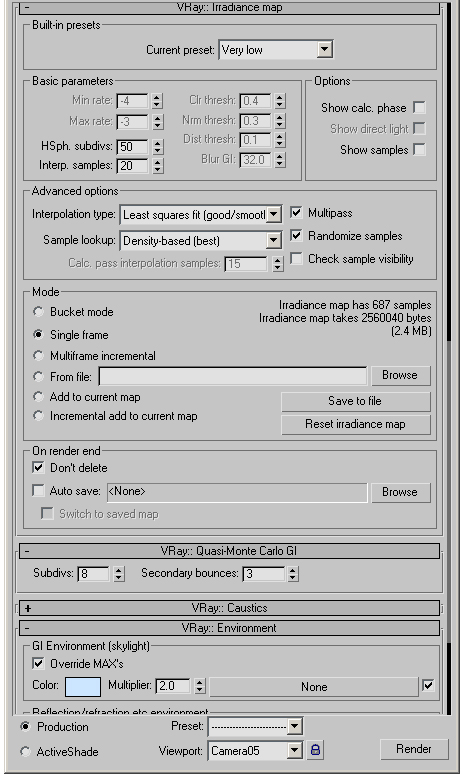Image resolution: width=462 pixels, height=775 pixels.
Task: Click the Auto save path field
Action: click(x=237, y=492)
